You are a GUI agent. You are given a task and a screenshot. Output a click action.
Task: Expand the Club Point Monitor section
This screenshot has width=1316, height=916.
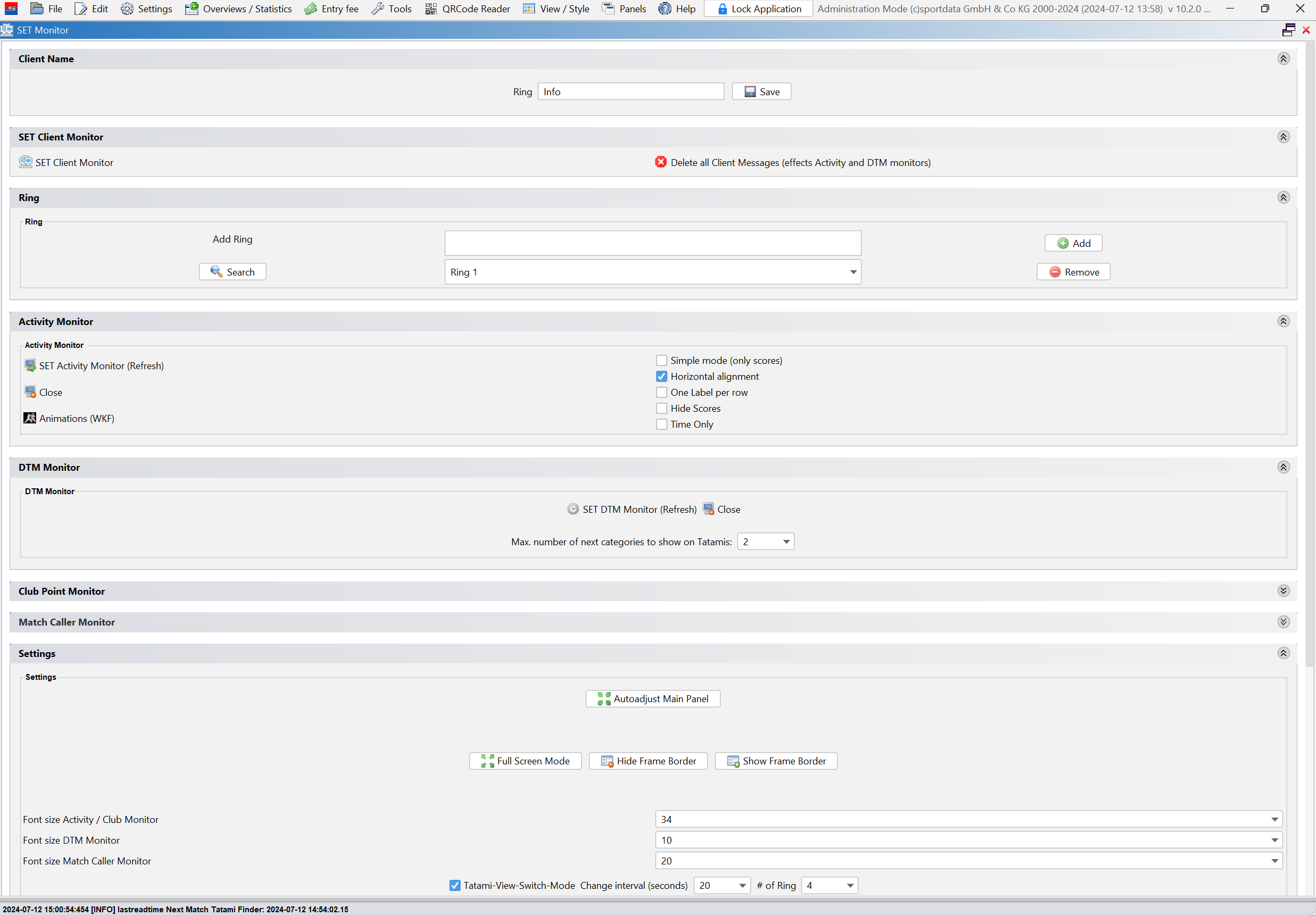[1283, 591]
